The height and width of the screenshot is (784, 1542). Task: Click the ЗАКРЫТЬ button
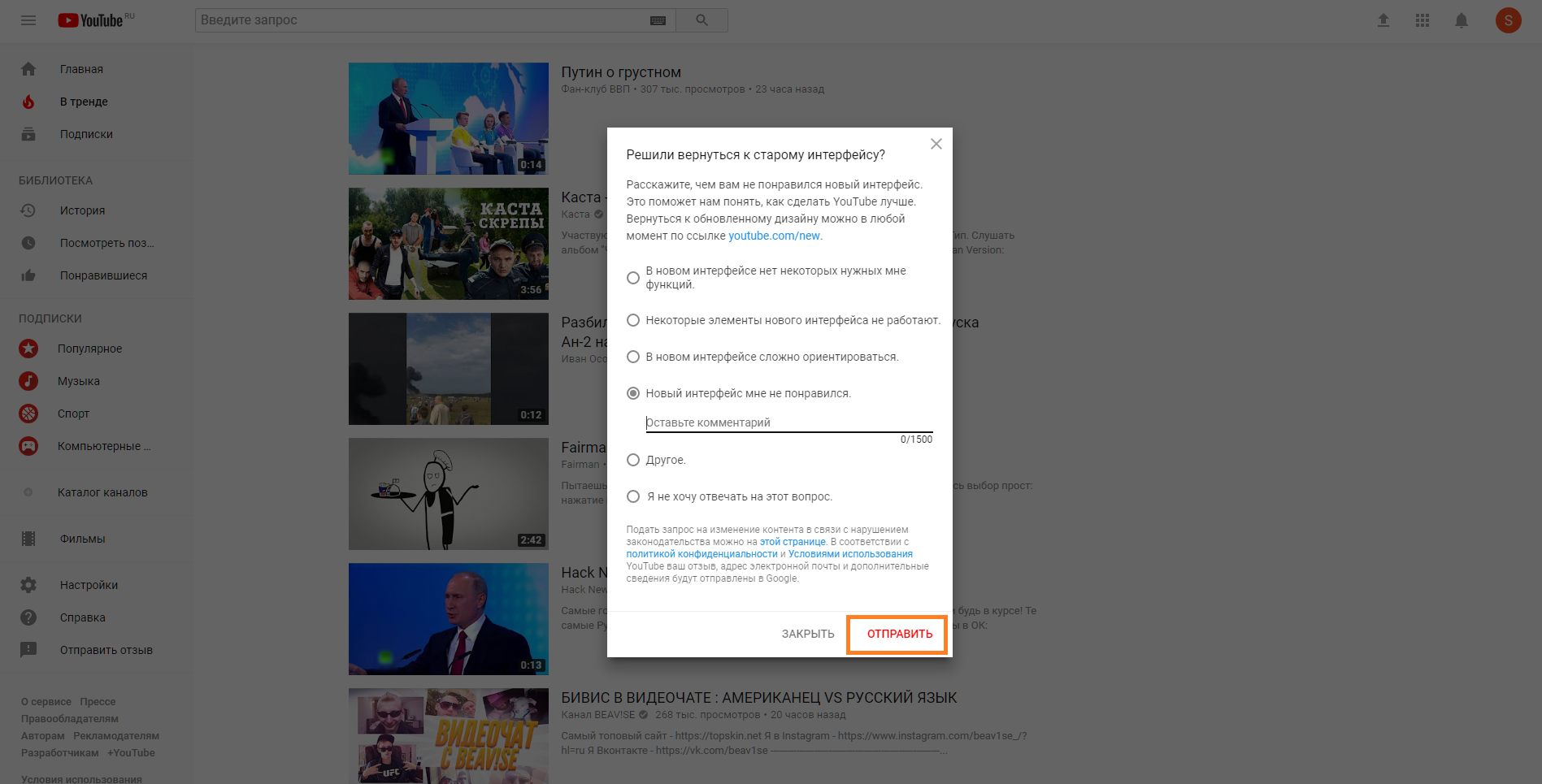point(808,634)
